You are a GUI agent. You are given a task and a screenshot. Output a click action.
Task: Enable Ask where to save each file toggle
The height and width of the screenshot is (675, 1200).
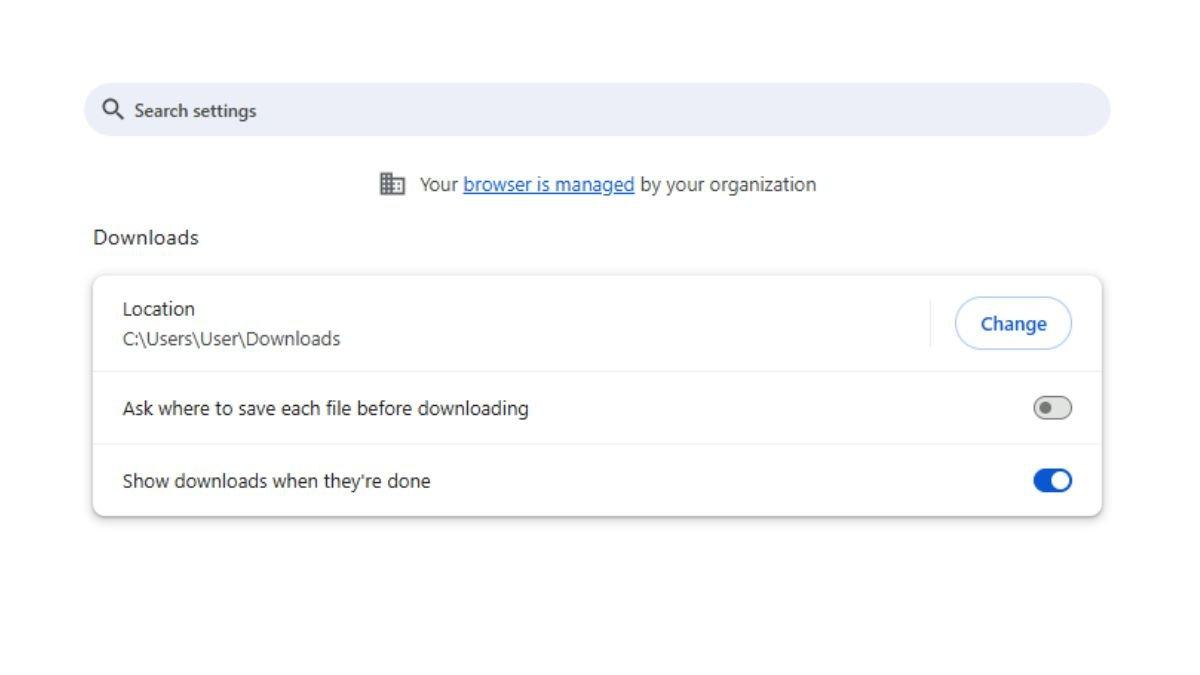coord(1052,408)
